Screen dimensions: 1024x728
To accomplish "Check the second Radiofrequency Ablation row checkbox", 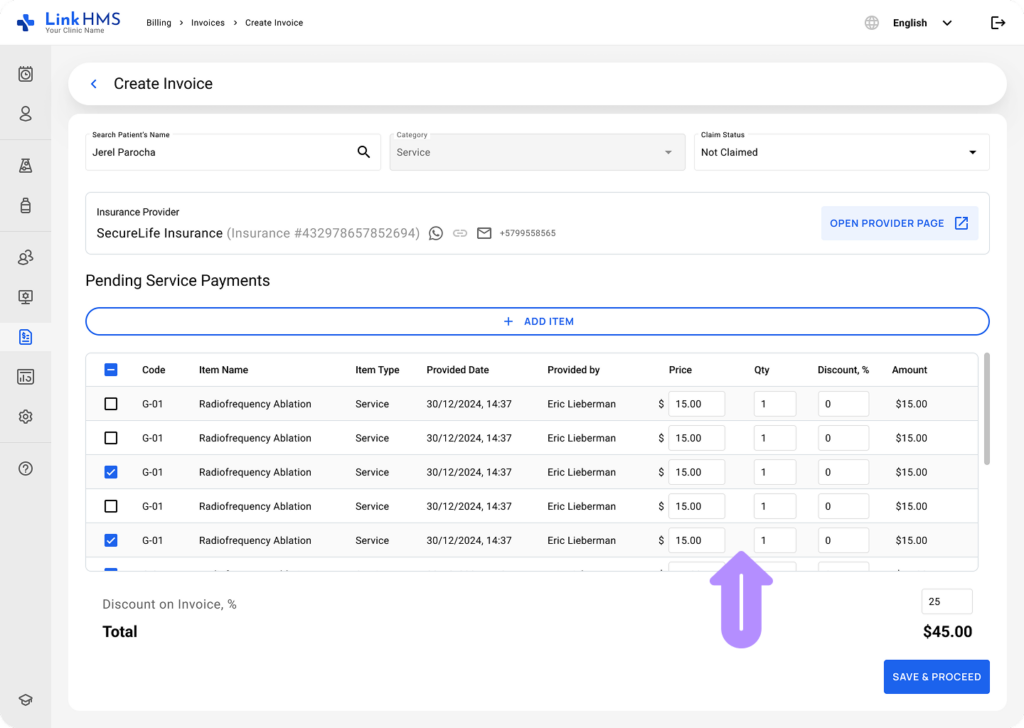I will (111, 437).
